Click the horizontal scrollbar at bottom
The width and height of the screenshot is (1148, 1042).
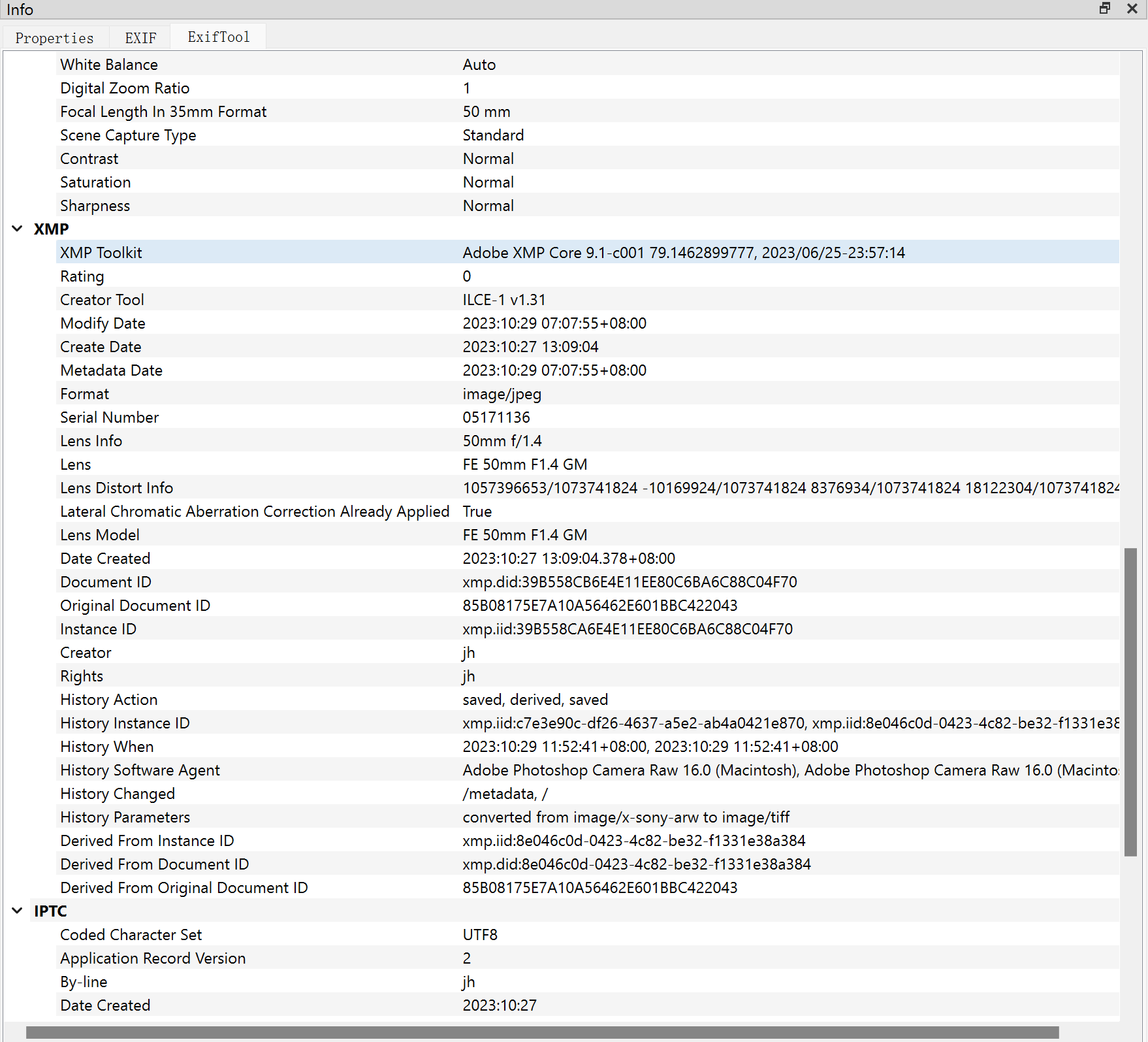542,1032
